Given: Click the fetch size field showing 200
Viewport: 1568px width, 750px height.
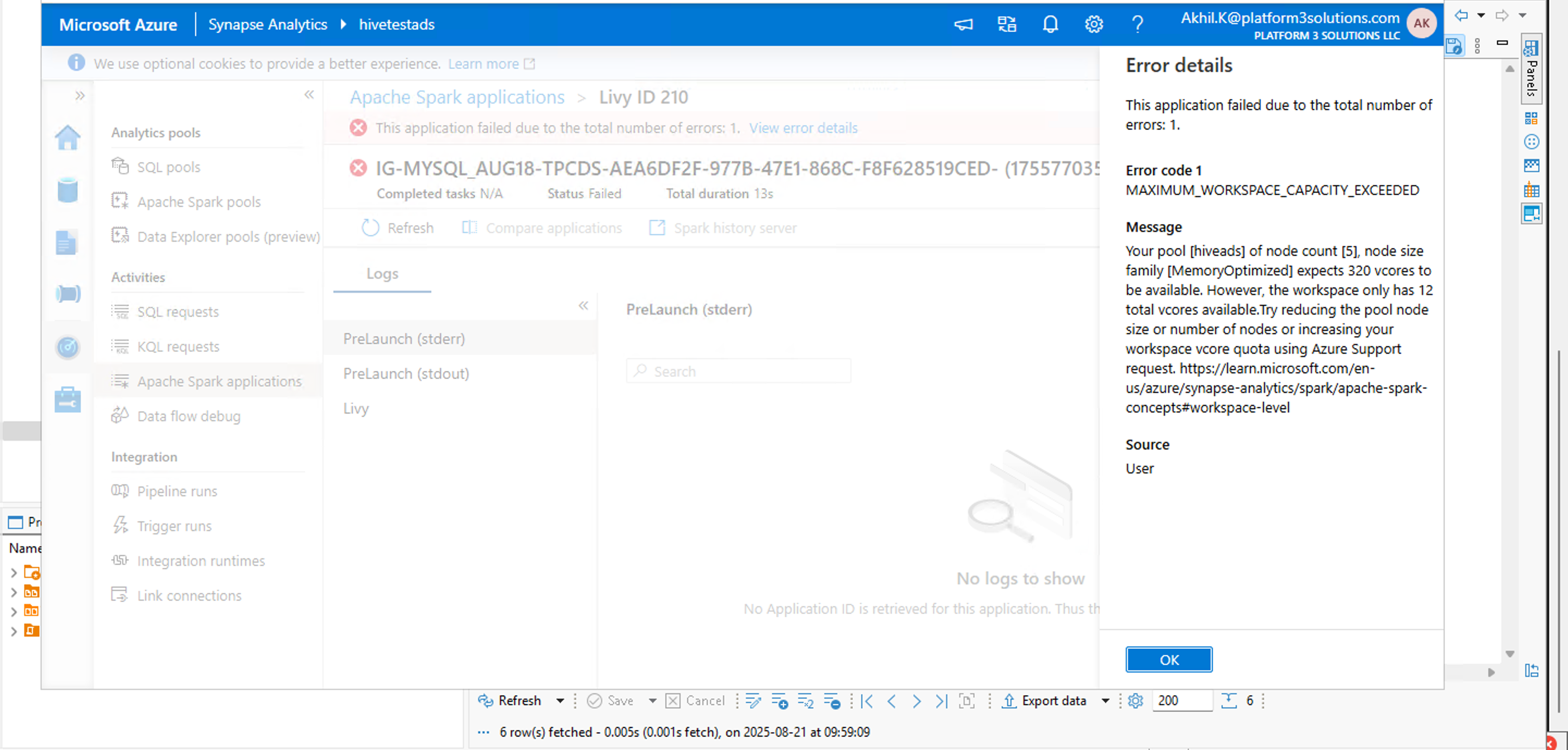Looking at the screenshot, I should click(1181, 700).
